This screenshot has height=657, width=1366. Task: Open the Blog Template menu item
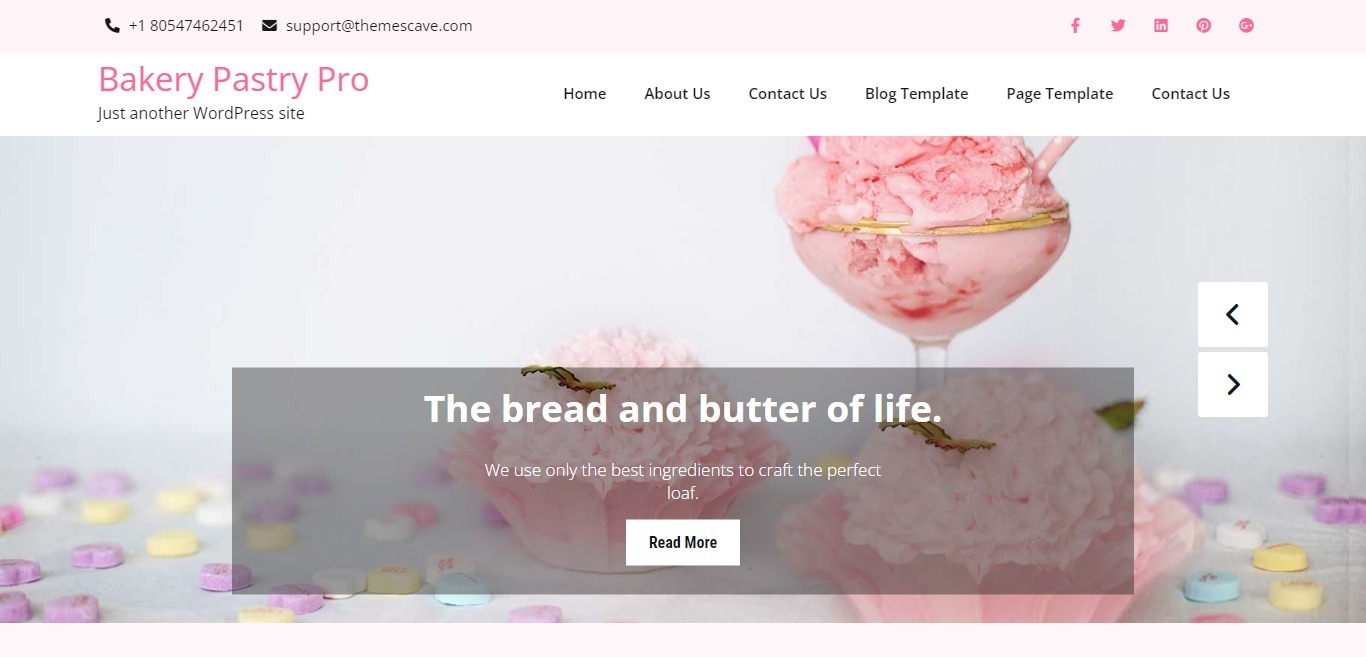(x=916, y=94)
